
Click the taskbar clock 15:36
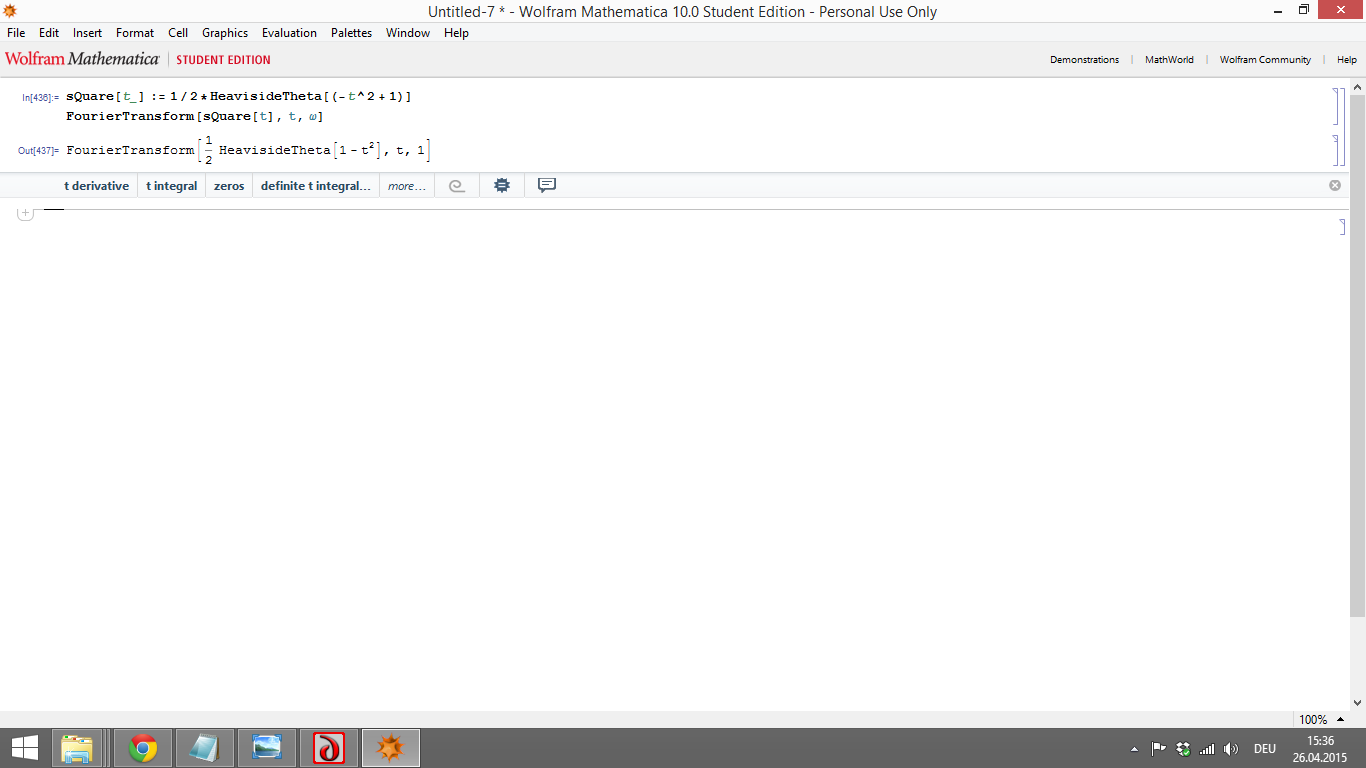(1320, 748)
